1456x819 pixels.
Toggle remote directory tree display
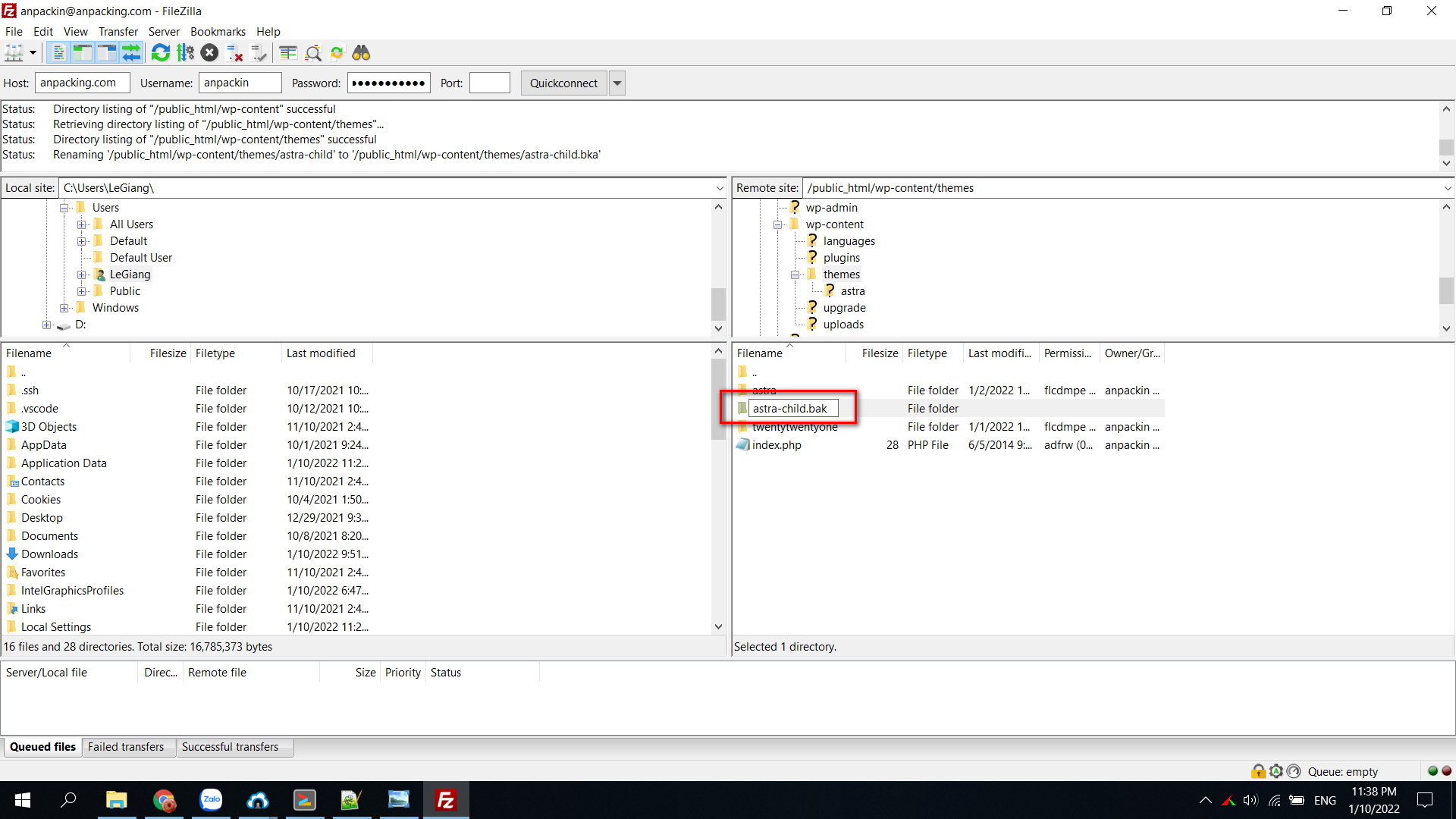tap(107, 53)
